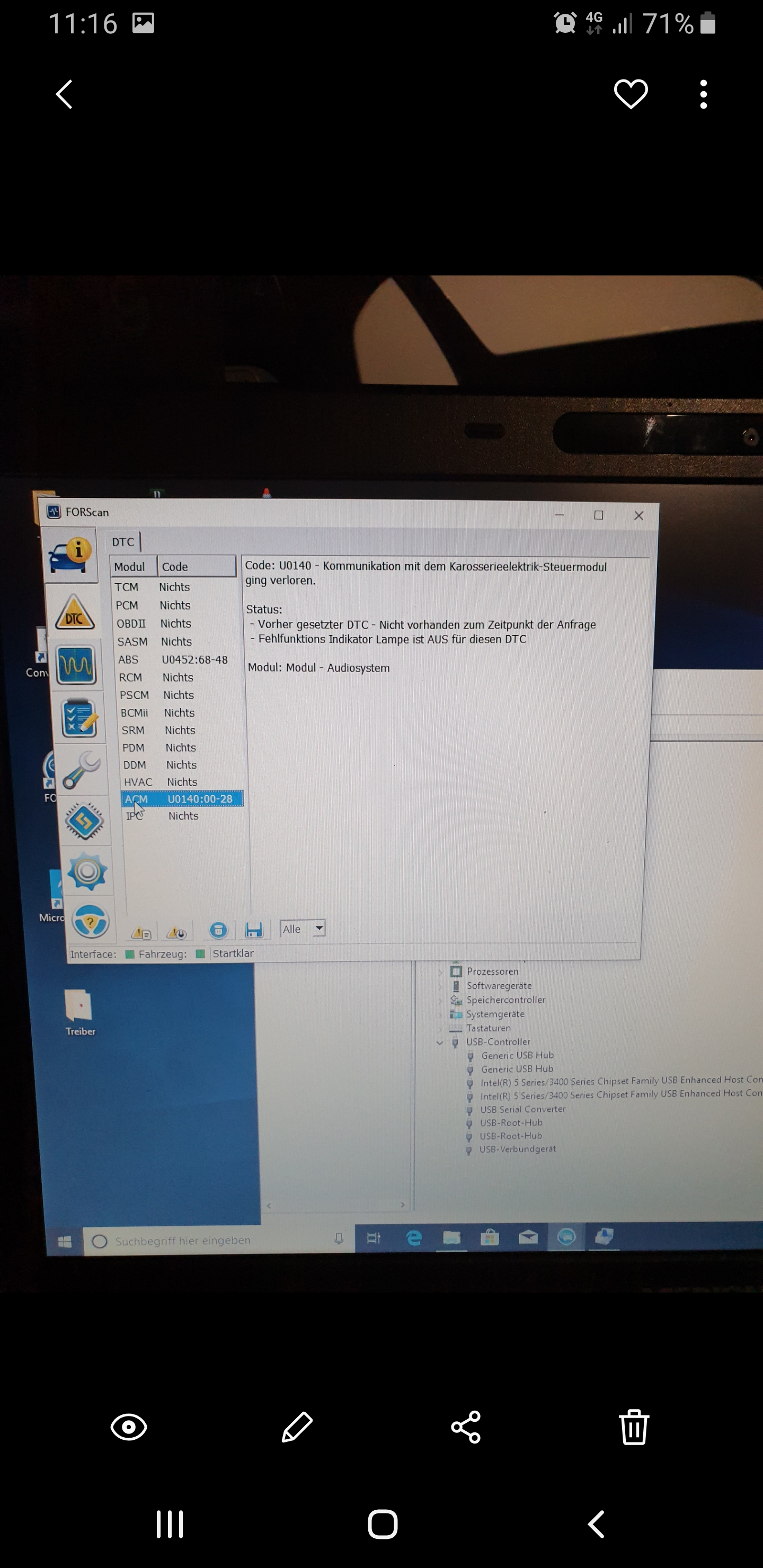The height and width of the screenshot is (1568, 763).
Task: Open the steering wheel help section
Action: click(90, 922)
